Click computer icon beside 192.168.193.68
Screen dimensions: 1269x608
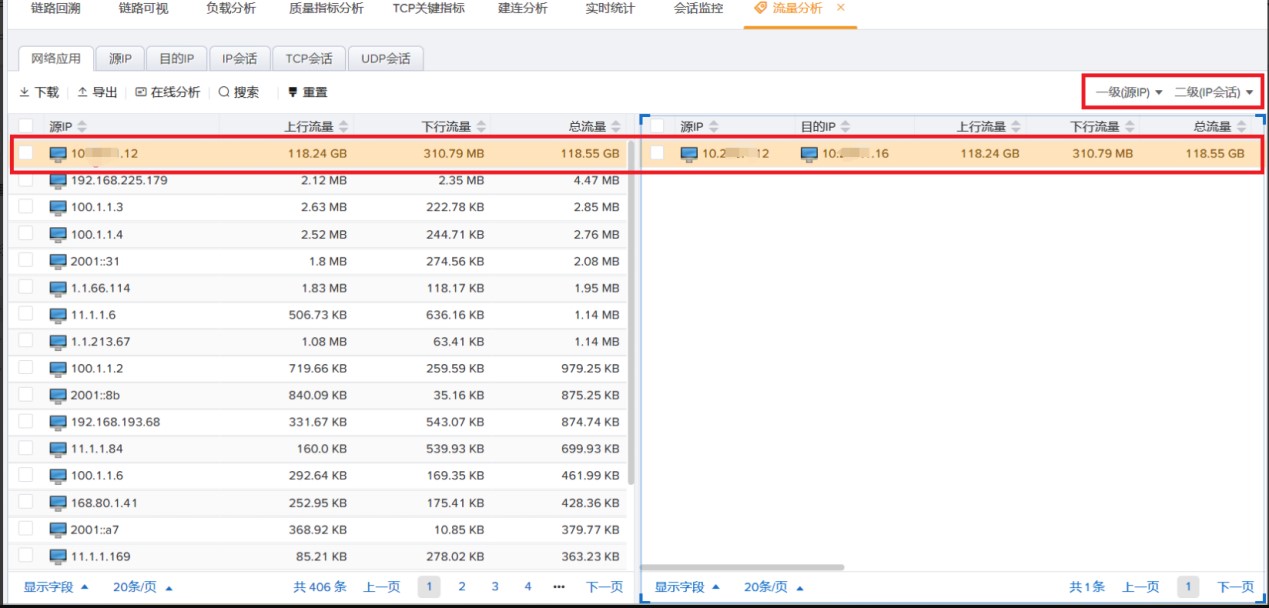(x=58, y=422)
